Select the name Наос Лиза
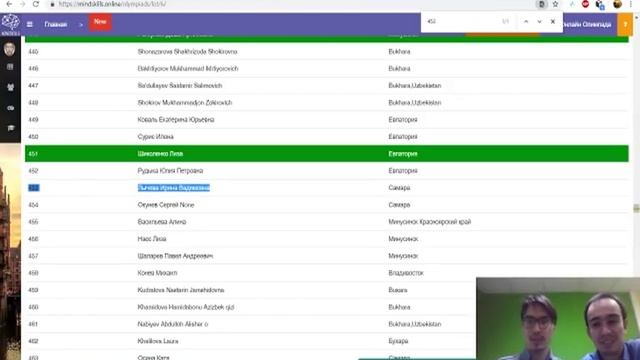The height and width of the screenshot is (360, 640). pos(152,239)
